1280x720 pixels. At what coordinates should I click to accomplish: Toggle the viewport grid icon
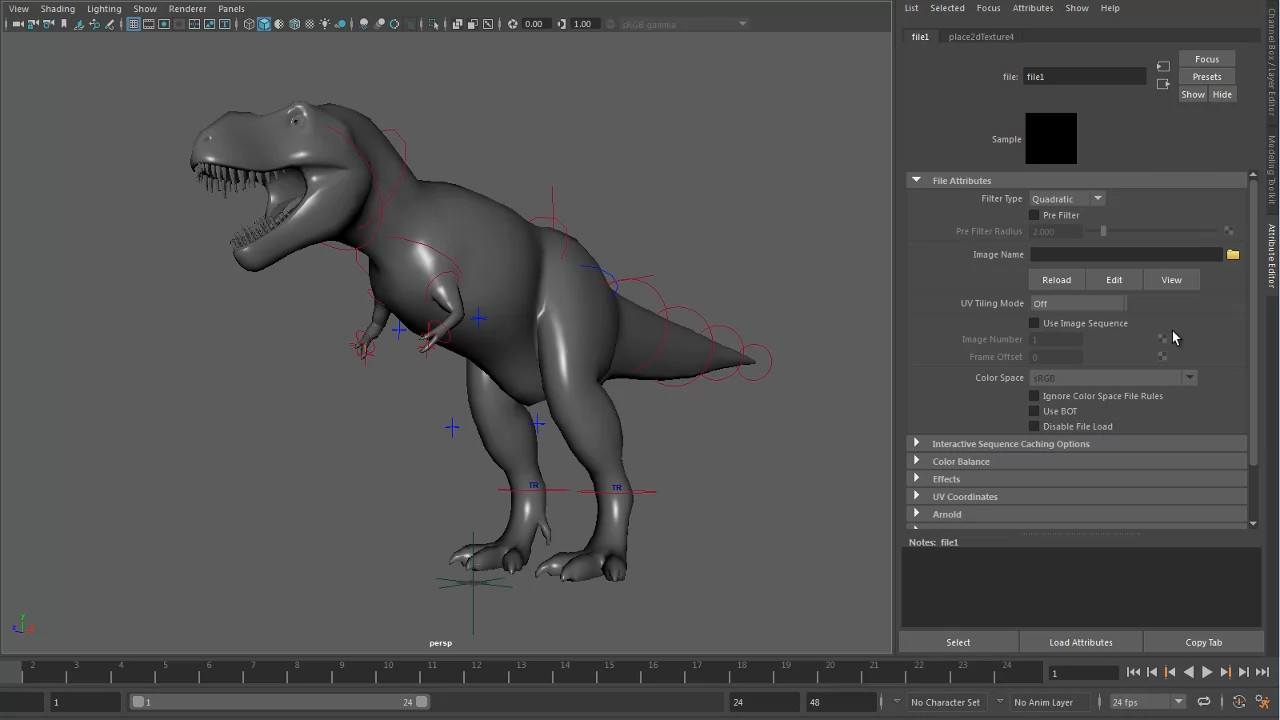(133, 24)
